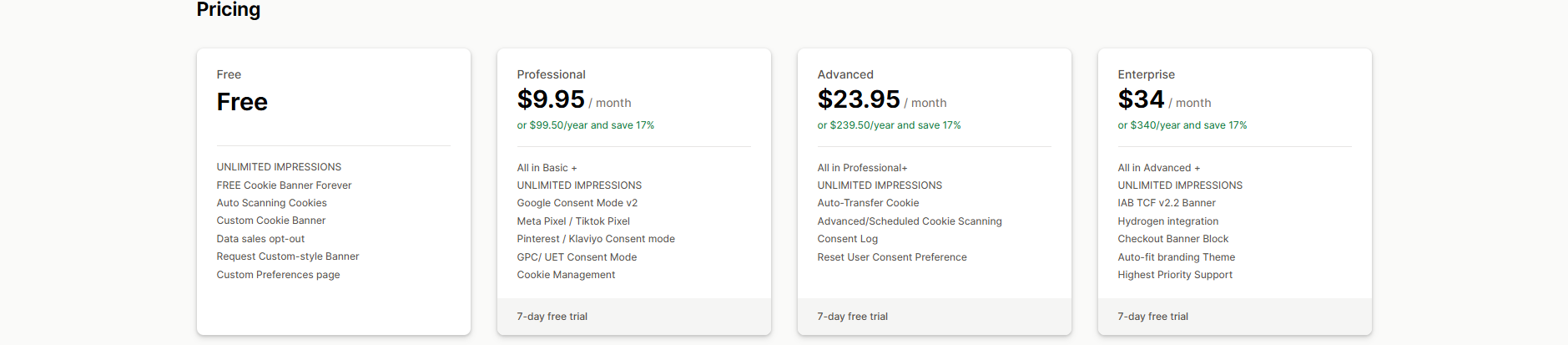1568x345 pixels.
Task: Click the Pricing section heading
Action: point(228,10)
